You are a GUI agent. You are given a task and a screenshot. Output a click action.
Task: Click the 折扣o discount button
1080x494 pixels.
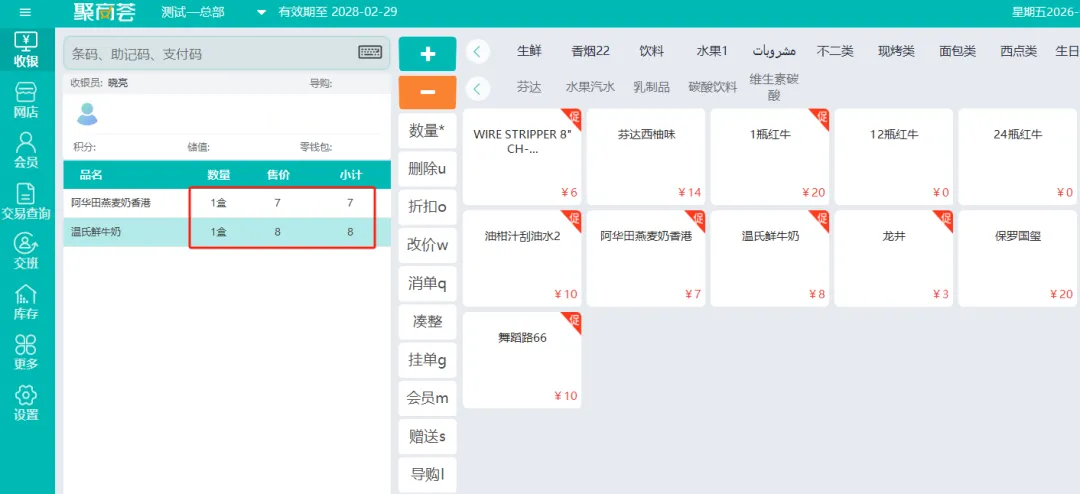pyautogui.click(x=428, y=207)
